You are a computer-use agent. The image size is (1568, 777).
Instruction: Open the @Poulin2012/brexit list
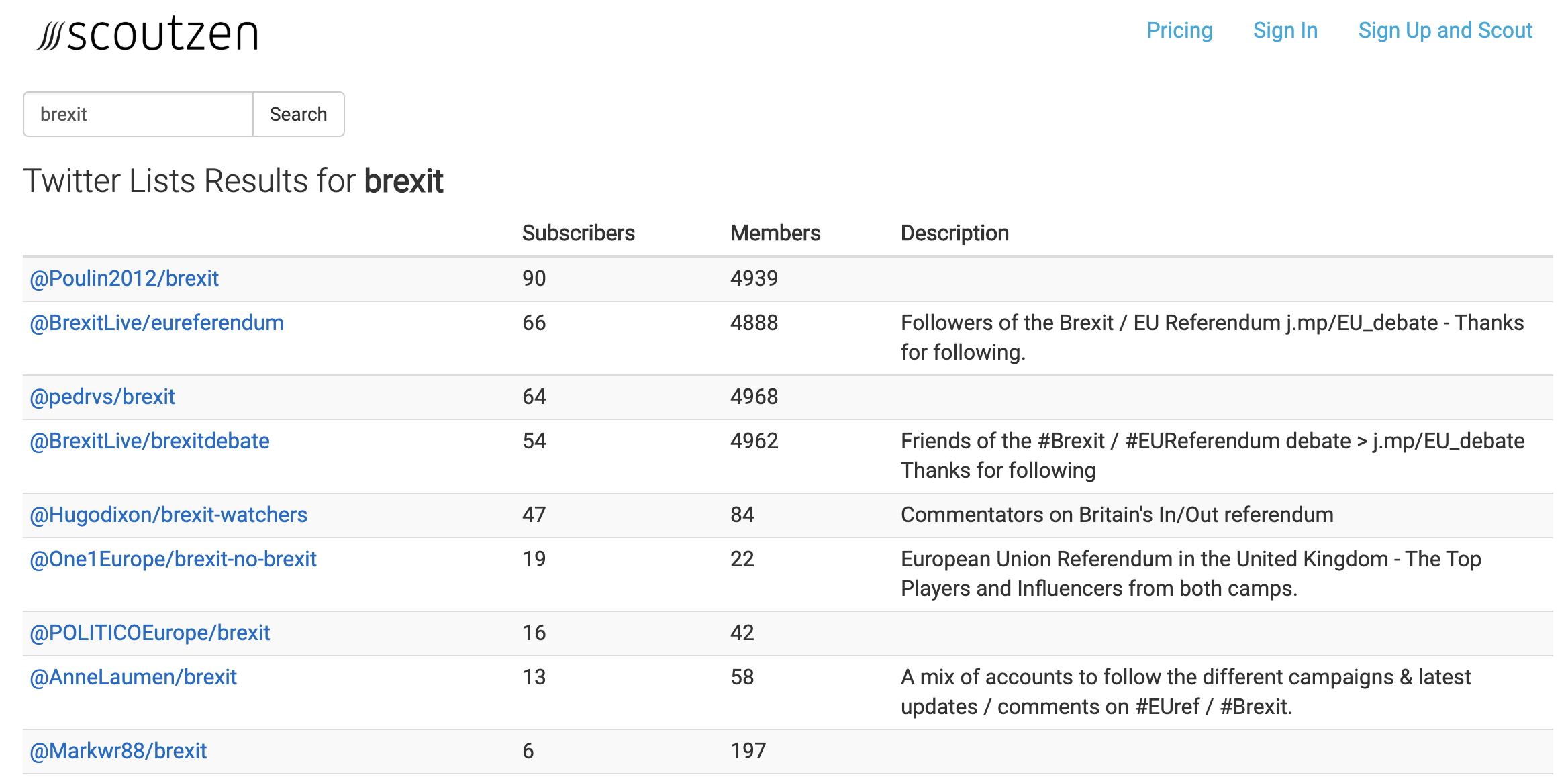pos(124,278)
